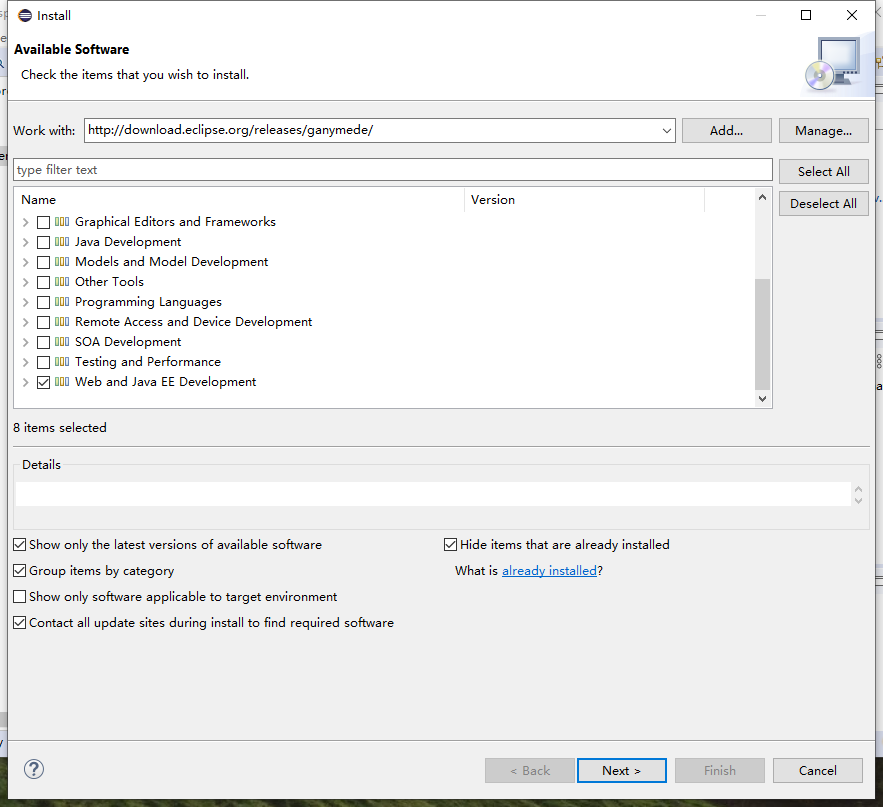The width and height of the screenshot is (883, 807).
Task: Expand the Models and Model Development node
Action: pyautogui.click(x=25, y=262)
